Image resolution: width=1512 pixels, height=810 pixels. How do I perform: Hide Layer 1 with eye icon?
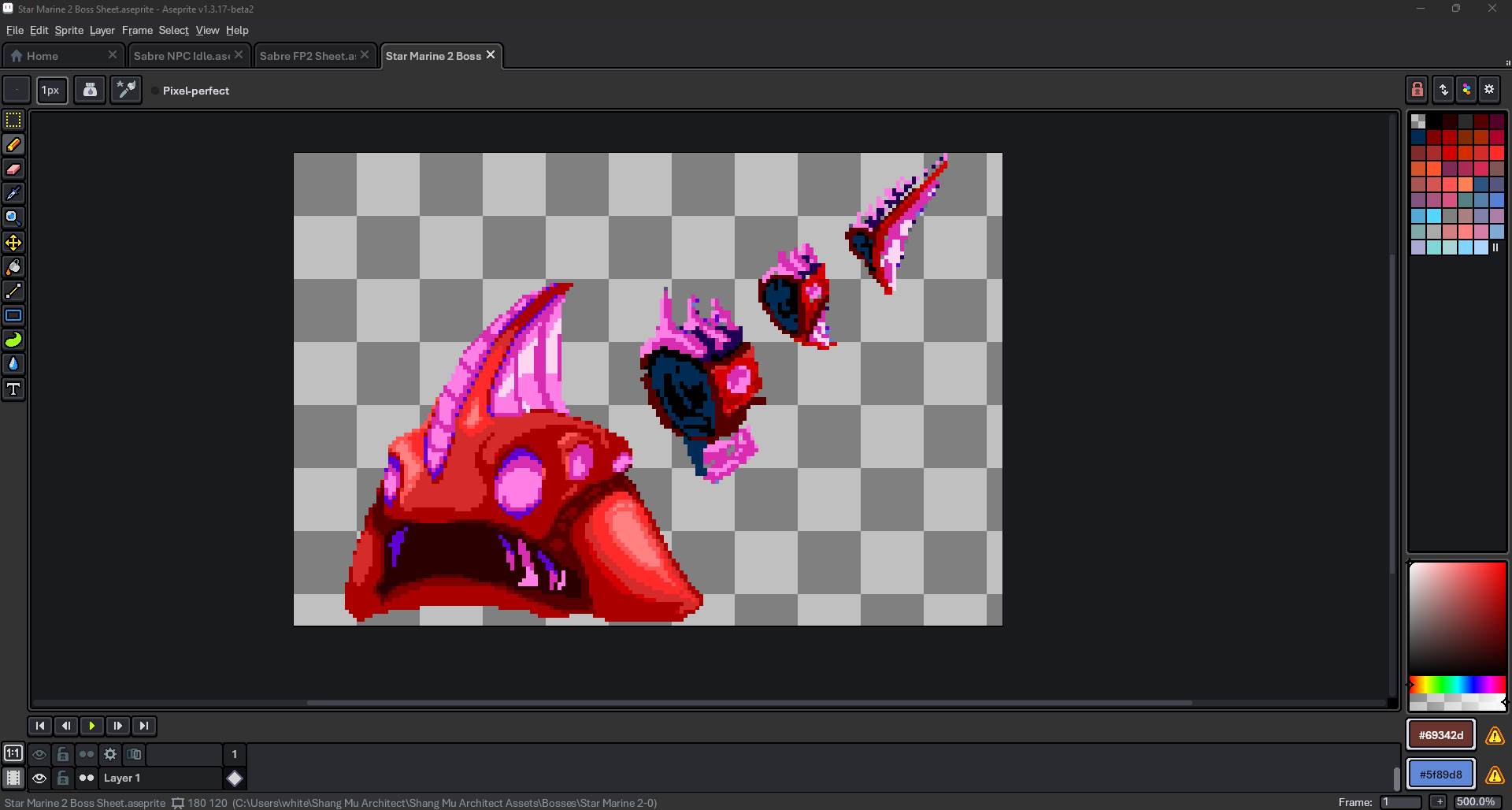click(x=39, y=778)
